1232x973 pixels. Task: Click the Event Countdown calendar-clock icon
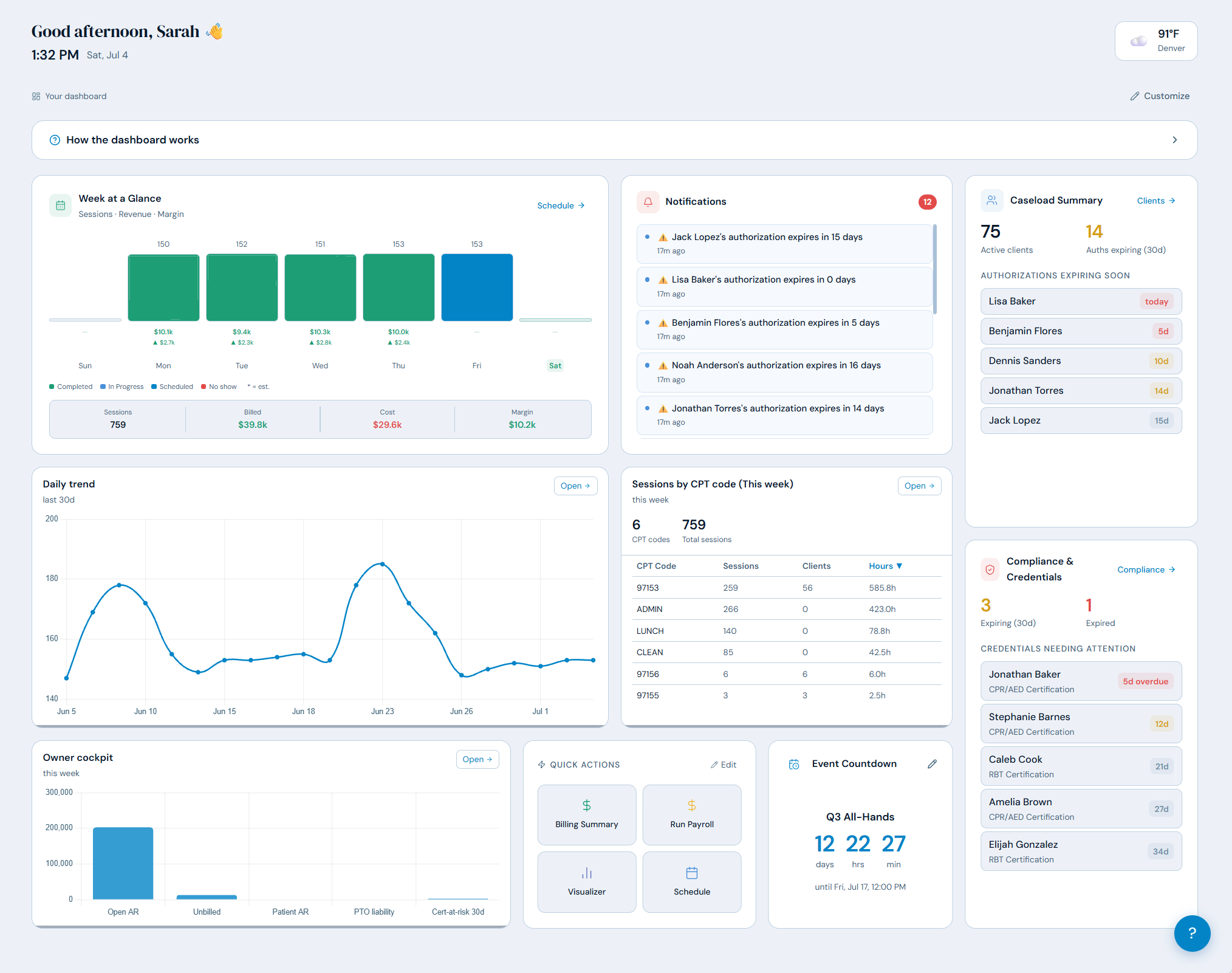coord(794,764)
